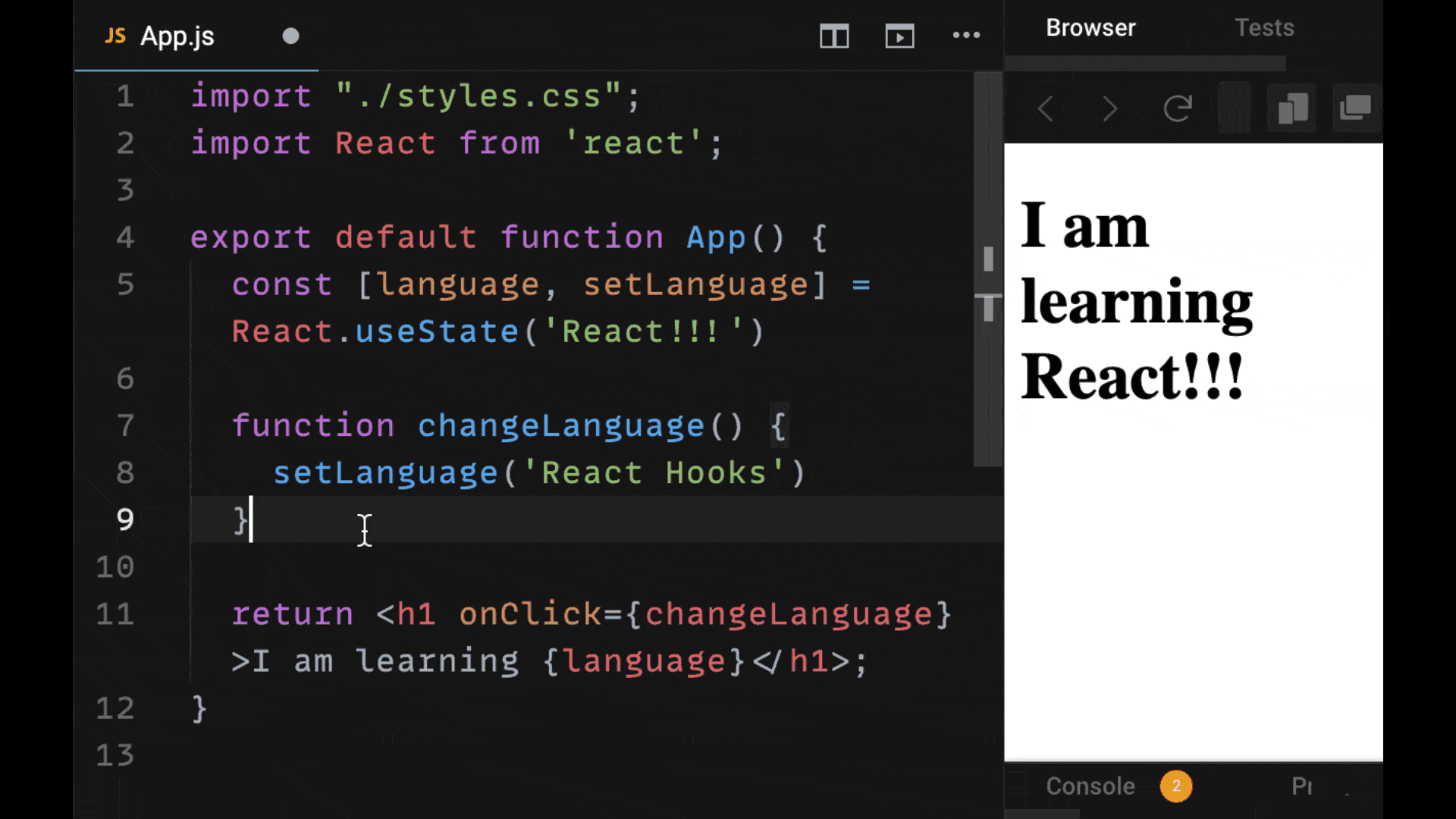Click the copy pages icon in browser toolbar
The height and width of the screenshot is (819, 1456).
pyautogui.click(x=1293, y=108)
